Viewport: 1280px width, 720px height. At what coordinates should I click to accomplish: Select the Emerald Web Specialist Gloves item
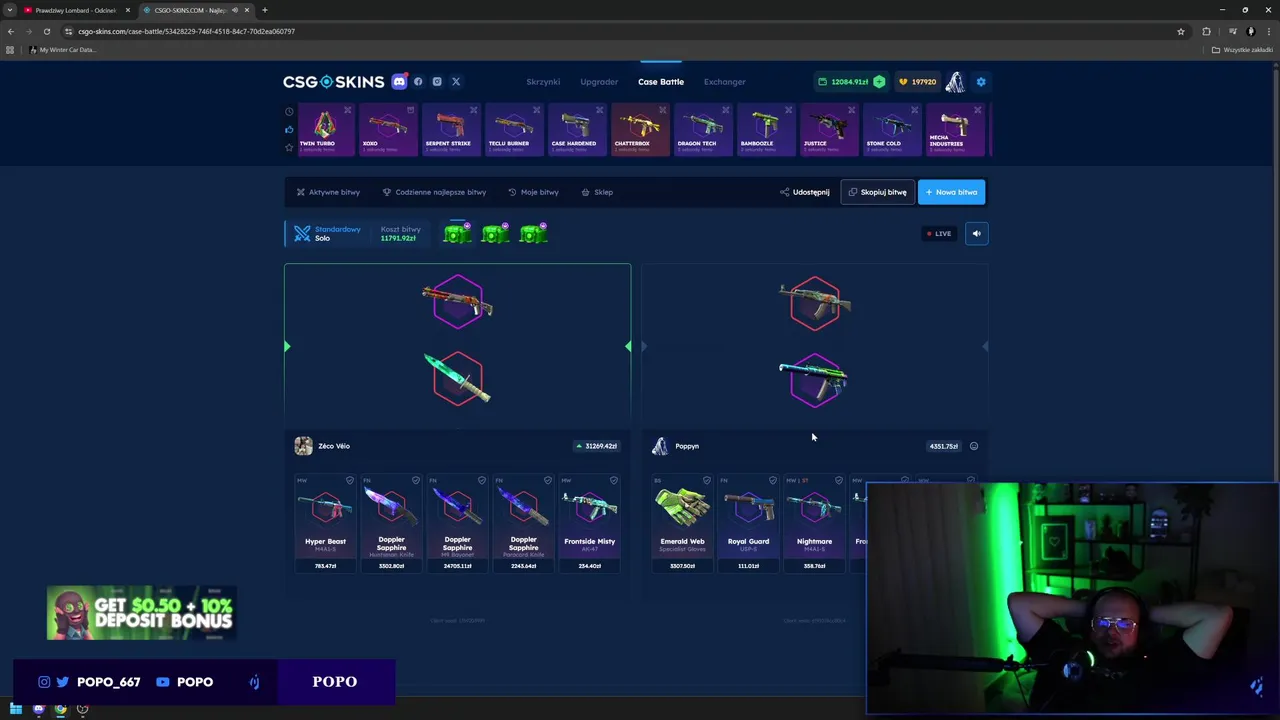coord(682,523)
